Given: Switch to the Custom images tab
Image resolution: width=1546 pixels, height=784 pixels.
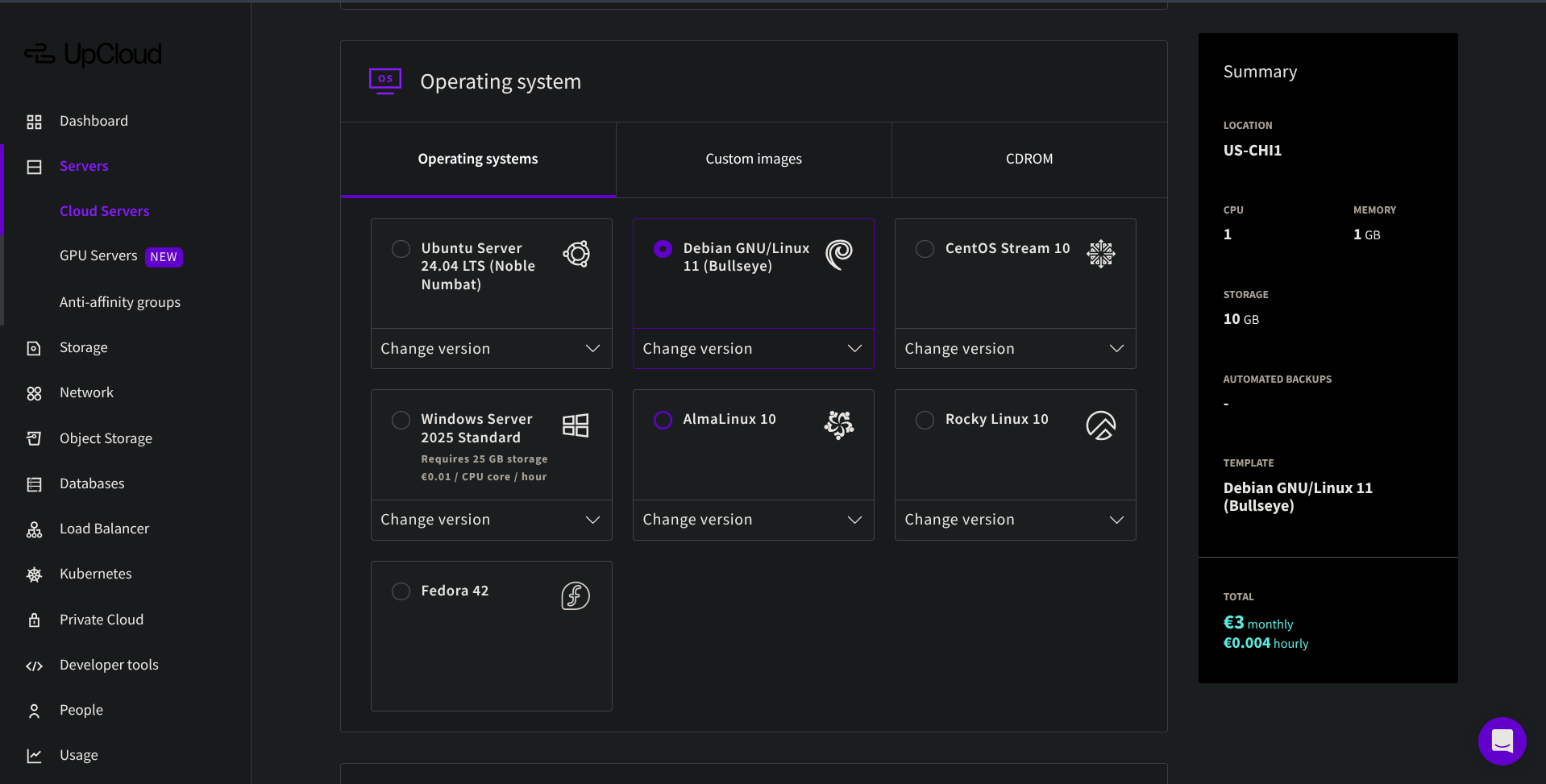Looking at the screenshot, I should tap(754, 160).
